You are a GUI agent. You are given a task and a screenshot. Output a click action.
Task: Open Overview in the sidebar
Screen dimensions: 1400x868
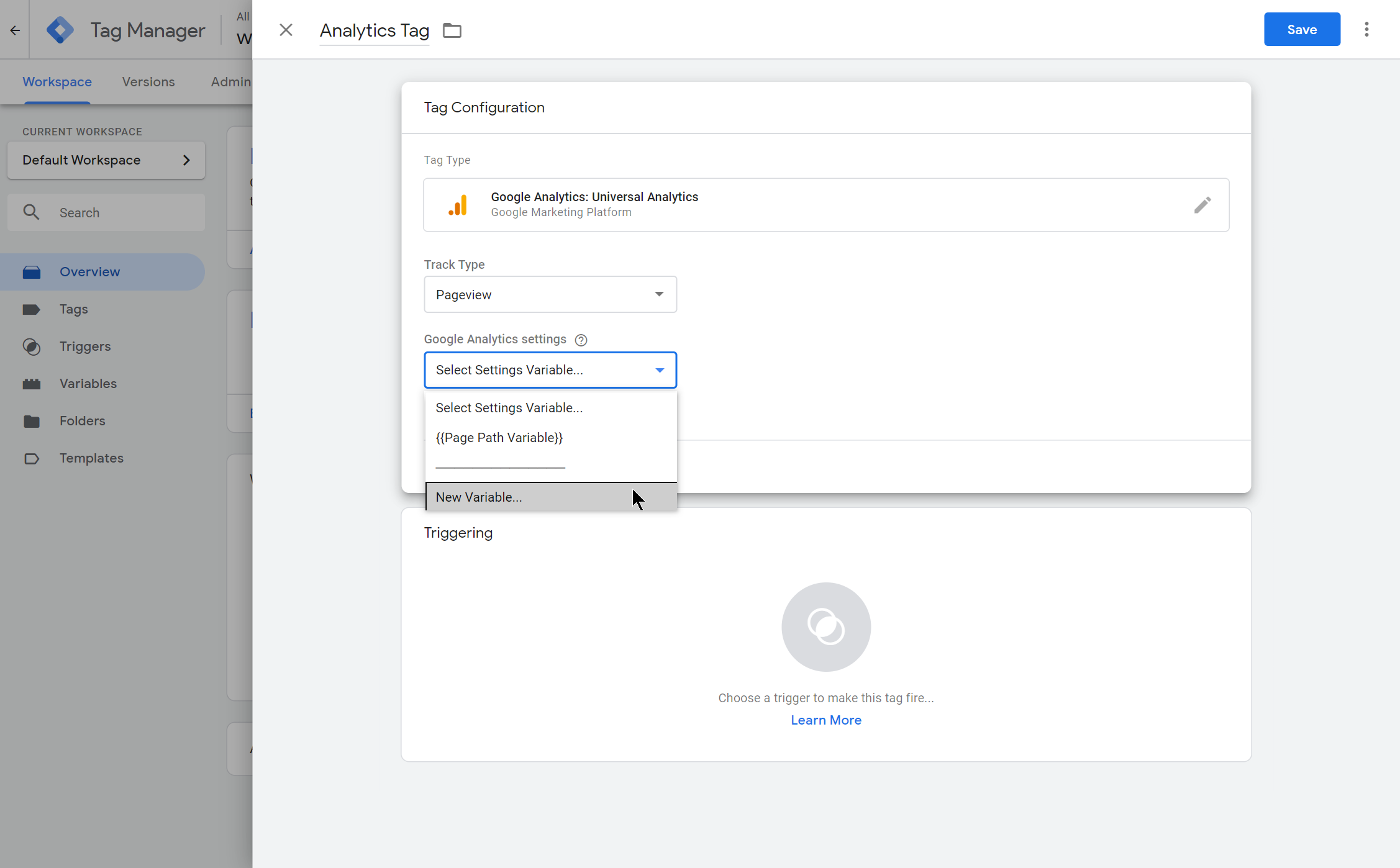[102, 272]
